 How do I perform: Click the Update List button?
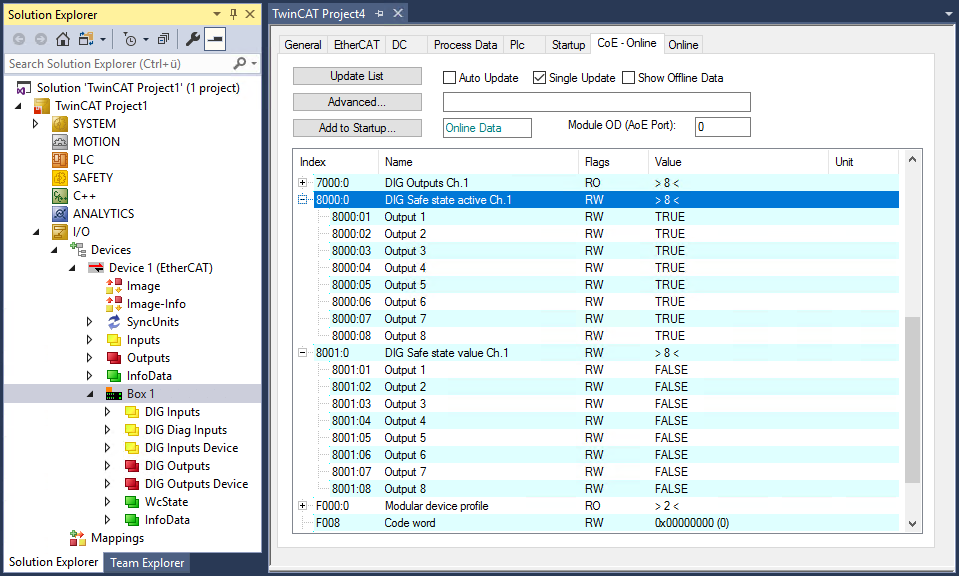pyautogui.click(x=357, y=76)
